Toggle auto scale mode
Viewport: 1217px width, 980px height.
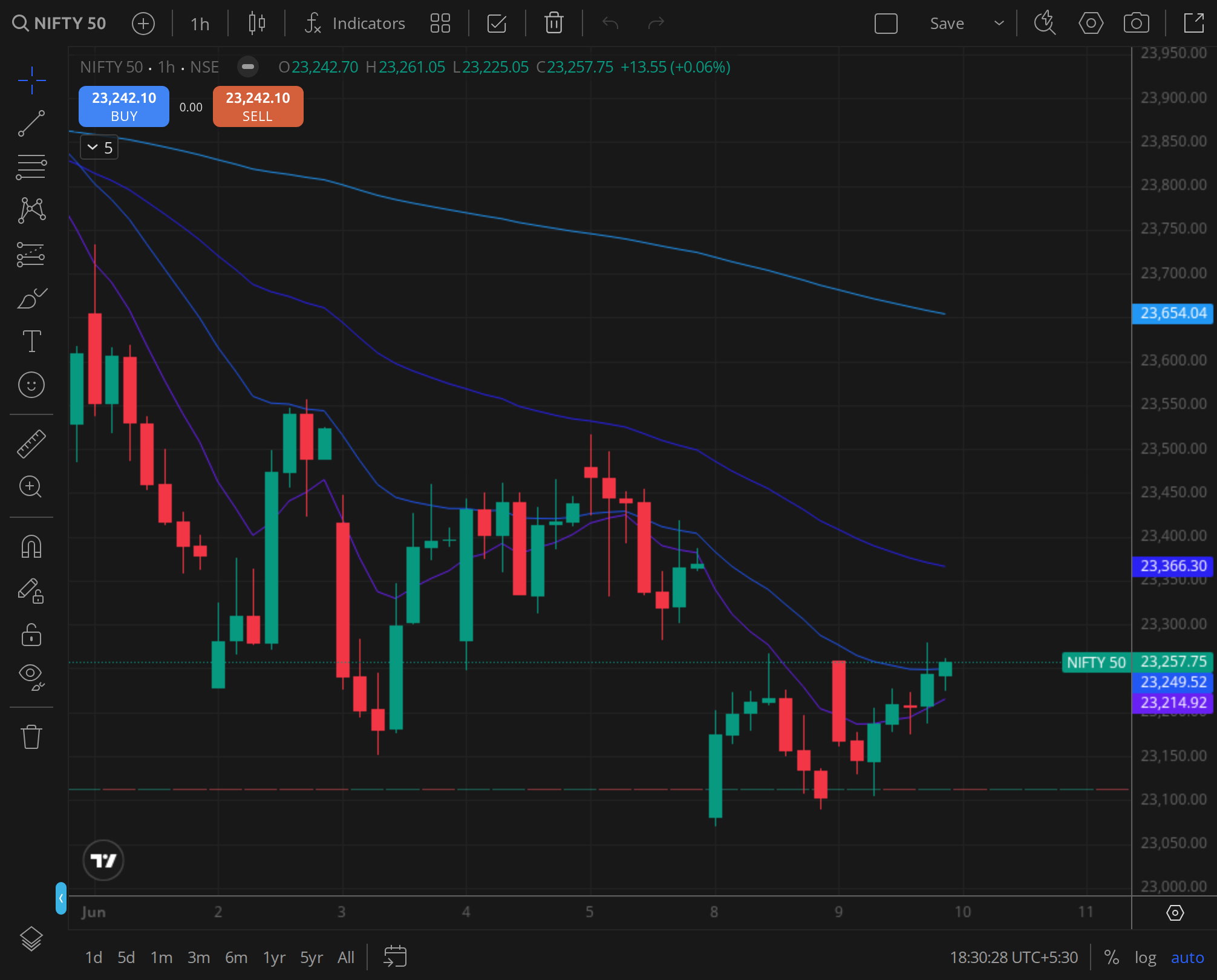[1187, 958]
